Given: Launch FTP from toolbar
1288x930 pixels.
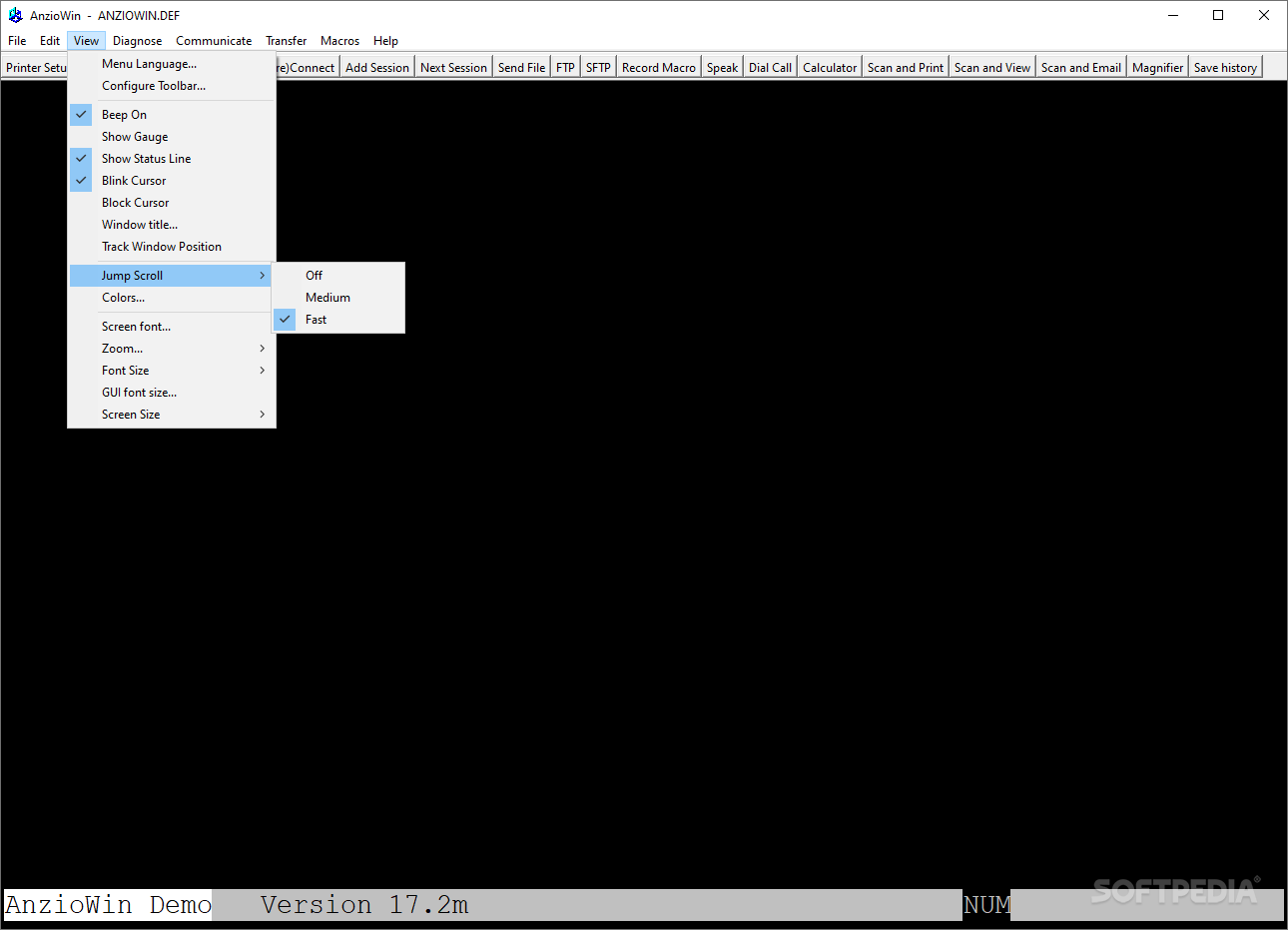Looking at the screenshot, I should [x=565, y=68].
